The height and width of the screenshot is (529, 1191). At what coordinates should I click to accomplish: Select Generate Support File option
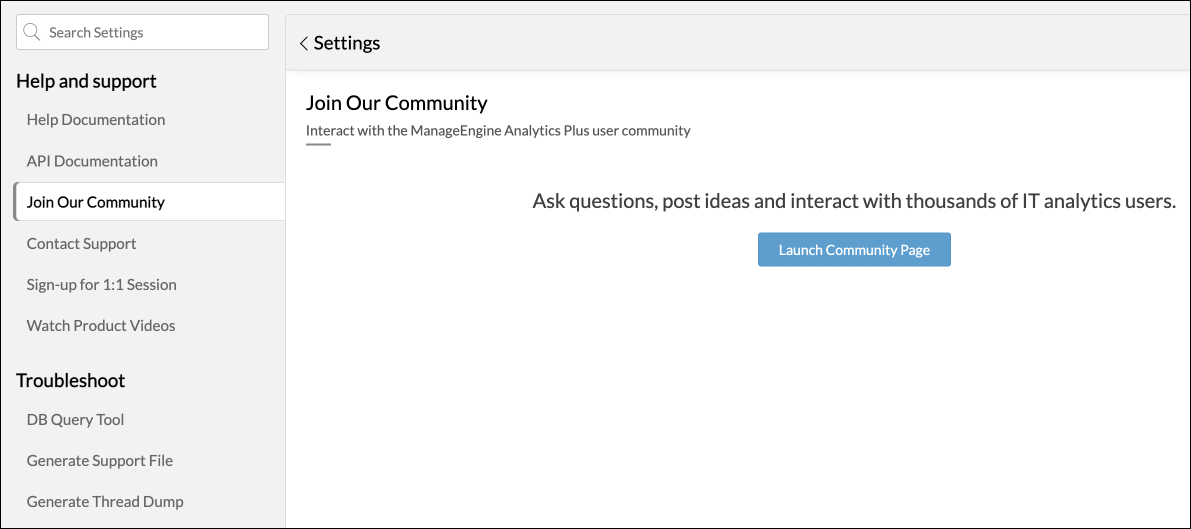(x=100, y=461)
